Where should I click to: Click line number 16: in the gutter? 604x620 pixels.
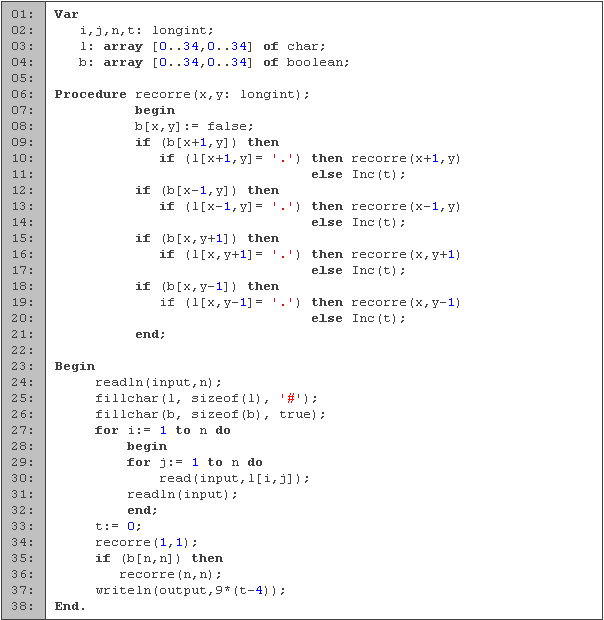[x=23, y=254]
